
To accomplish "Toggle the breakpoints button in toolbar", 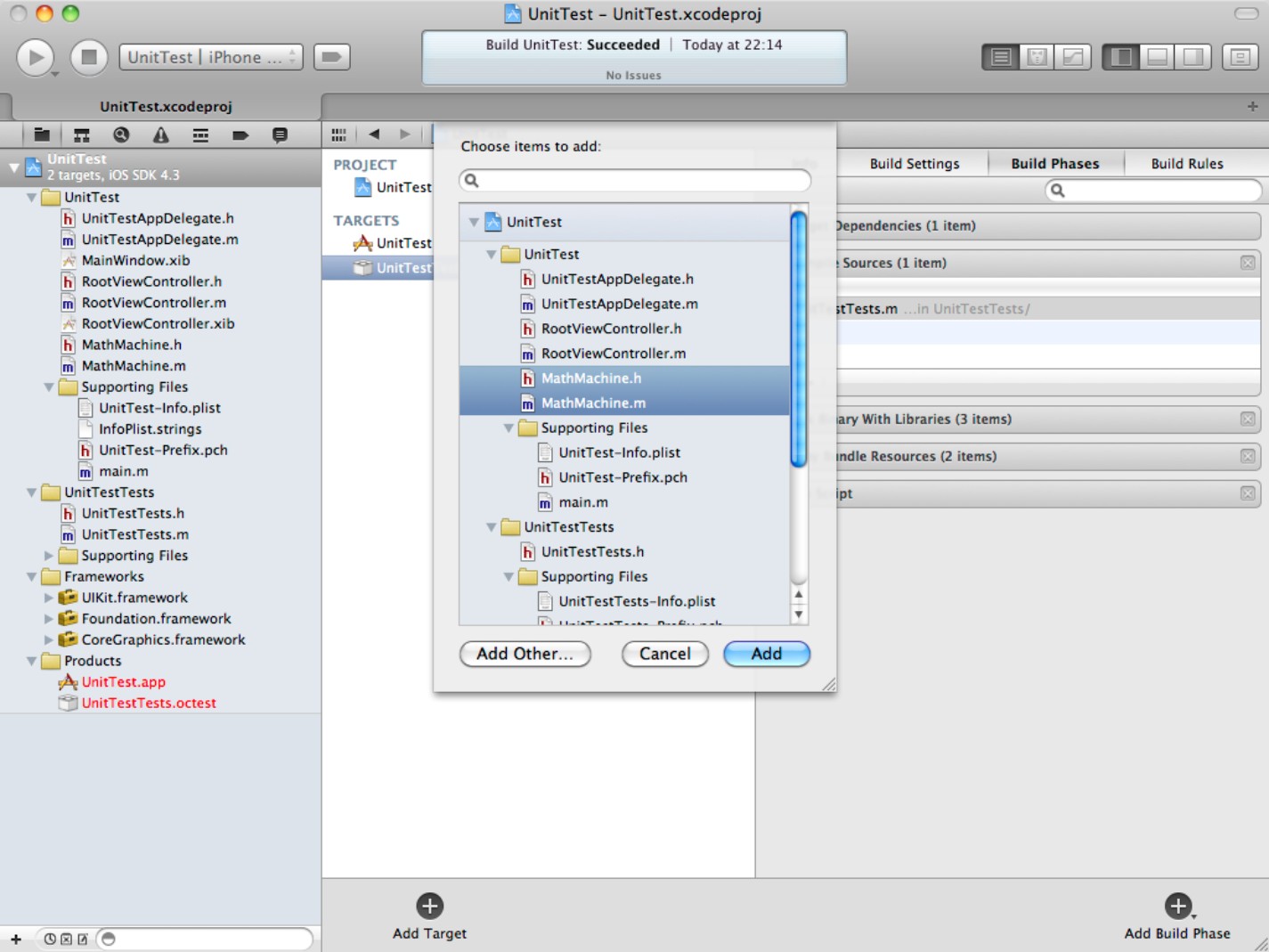I will coord(331,57).
